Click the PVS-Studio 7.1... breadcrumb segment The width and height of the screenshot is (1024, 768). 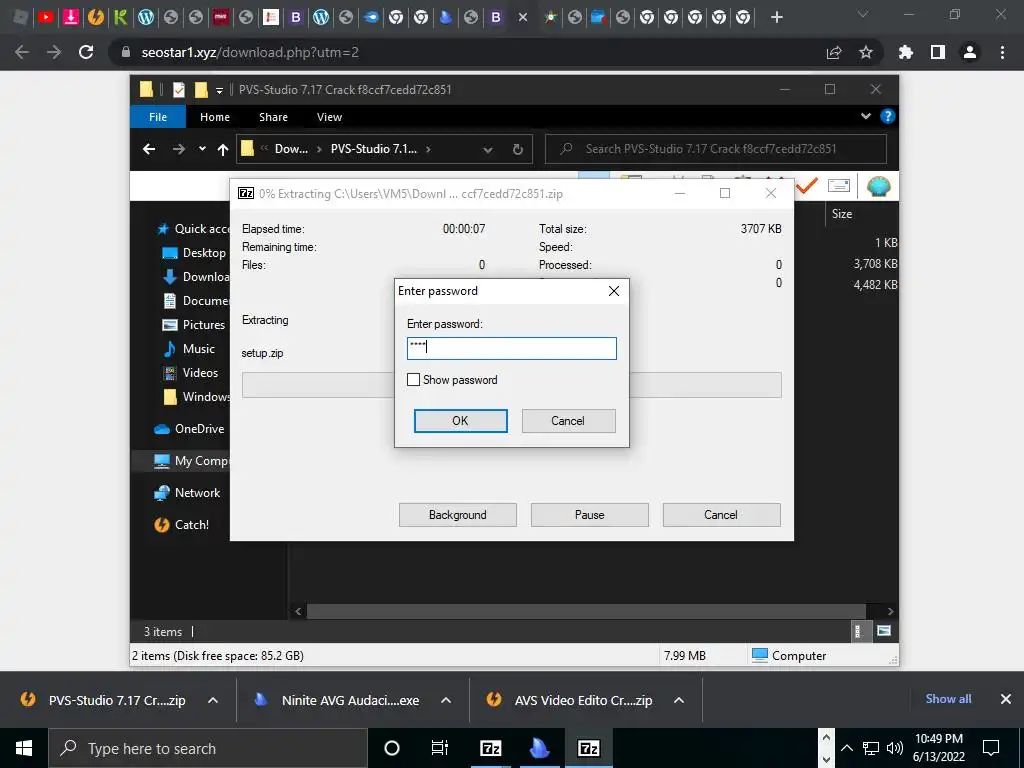(x=374, y=149)
